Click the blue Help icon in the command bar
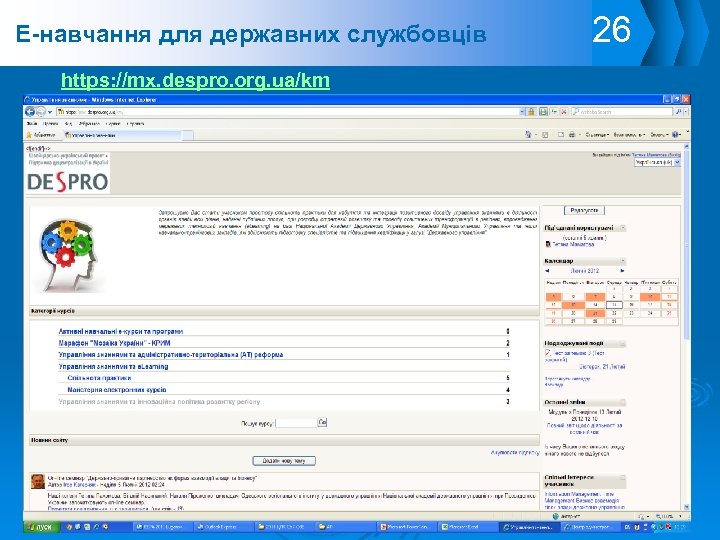This screenshot has width=720, height=540. click(676, 135)
